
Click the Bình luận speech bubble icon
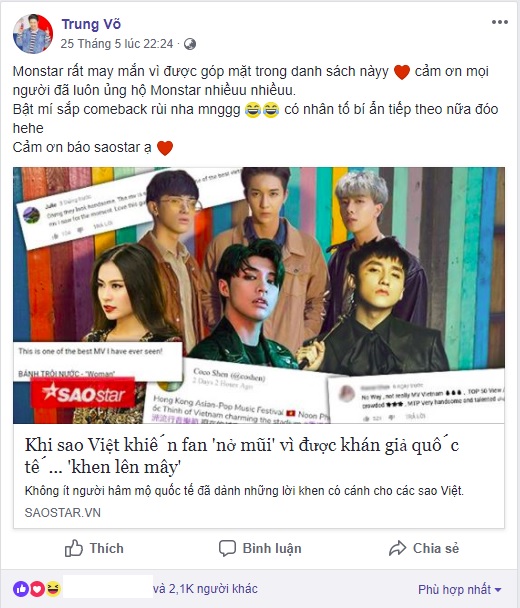[227, 548]
